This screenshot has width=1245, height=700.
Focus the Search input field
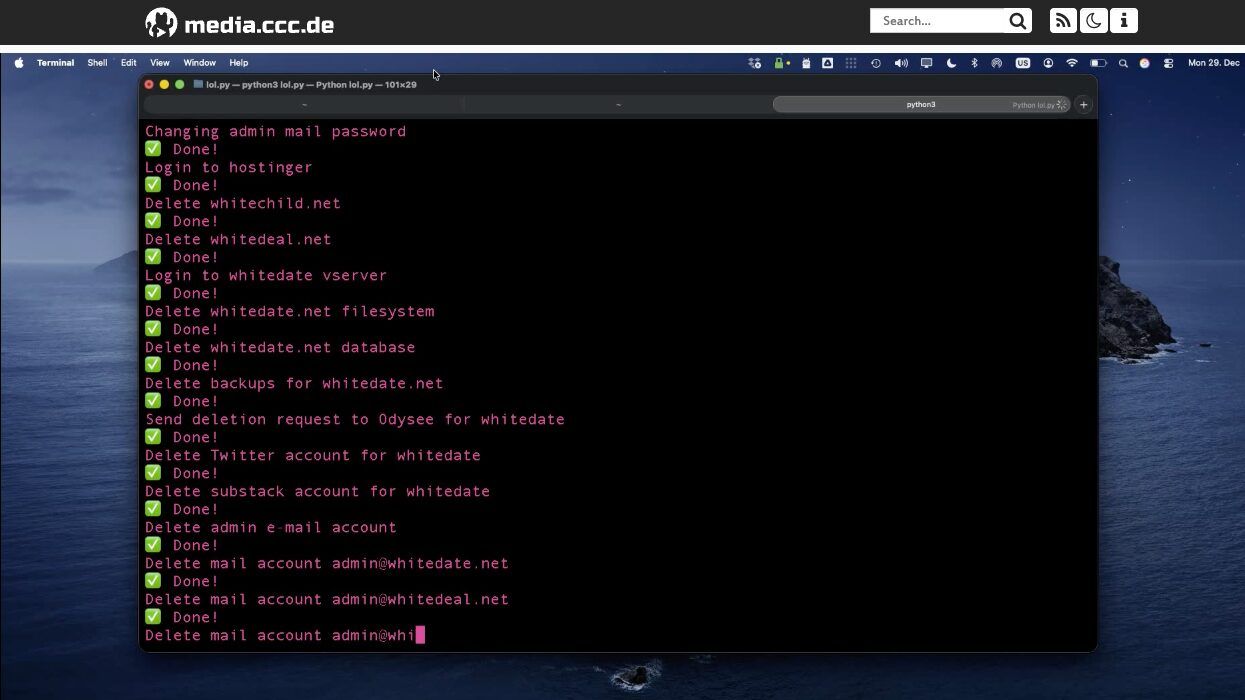(937, 21)
